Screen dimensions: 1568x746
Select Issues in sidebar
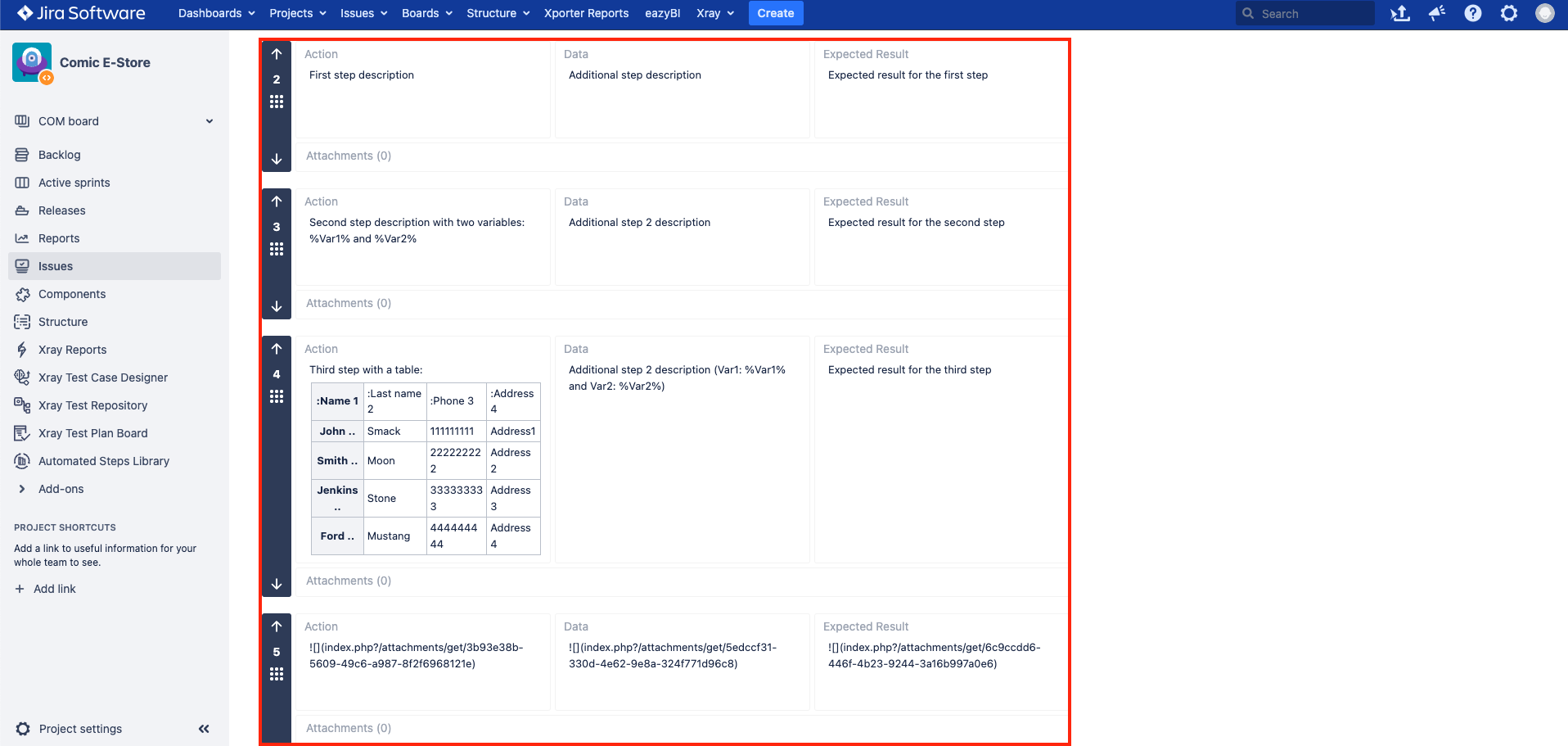coord(115,266)
